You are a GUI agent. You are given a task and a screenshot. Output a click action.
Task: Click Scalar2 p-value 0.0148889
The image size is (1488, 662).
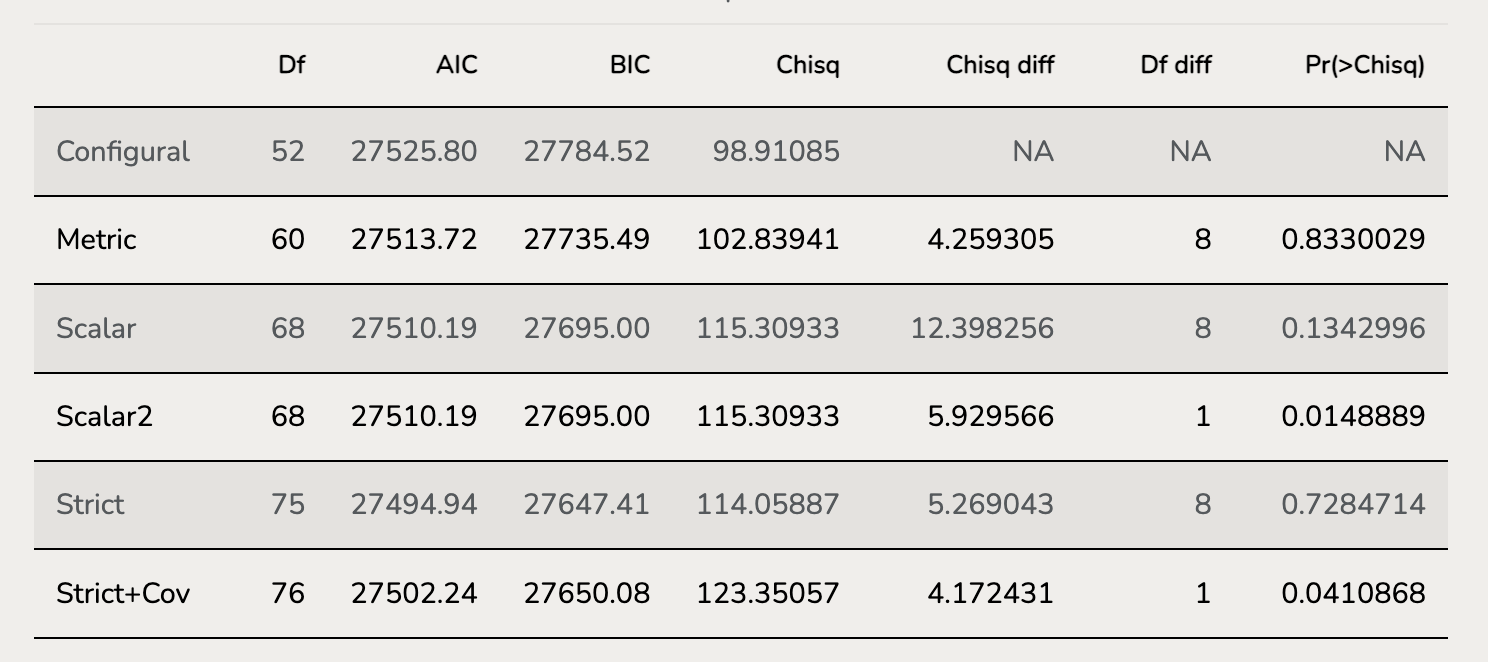[x=1353, y=416]
